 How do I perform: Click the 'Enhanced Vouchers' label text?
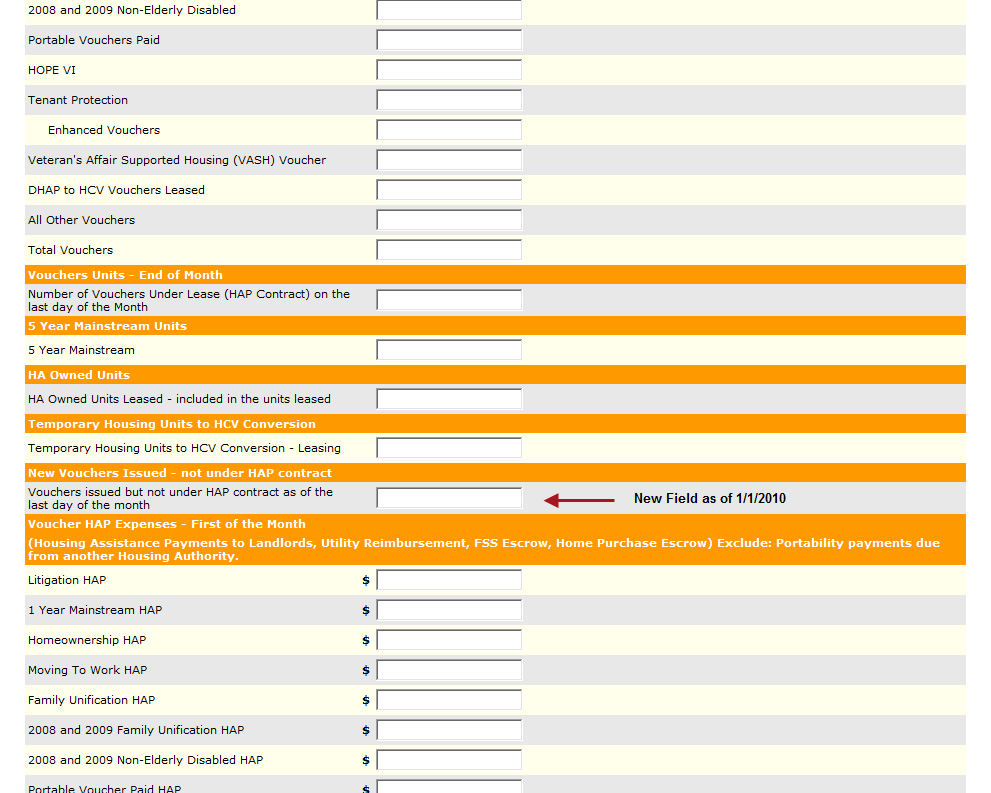pyautogui.click(x=104, y=130)
